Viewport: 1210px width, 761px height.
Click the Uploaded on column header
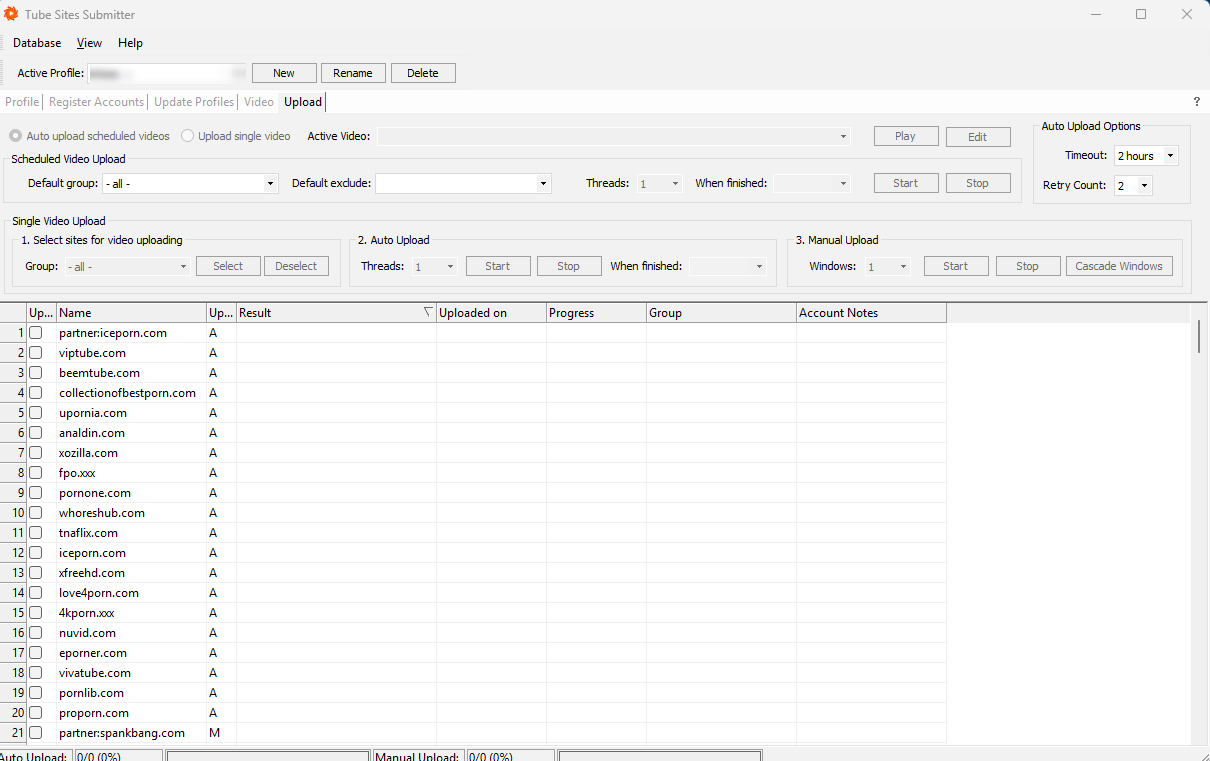point(491,313)
